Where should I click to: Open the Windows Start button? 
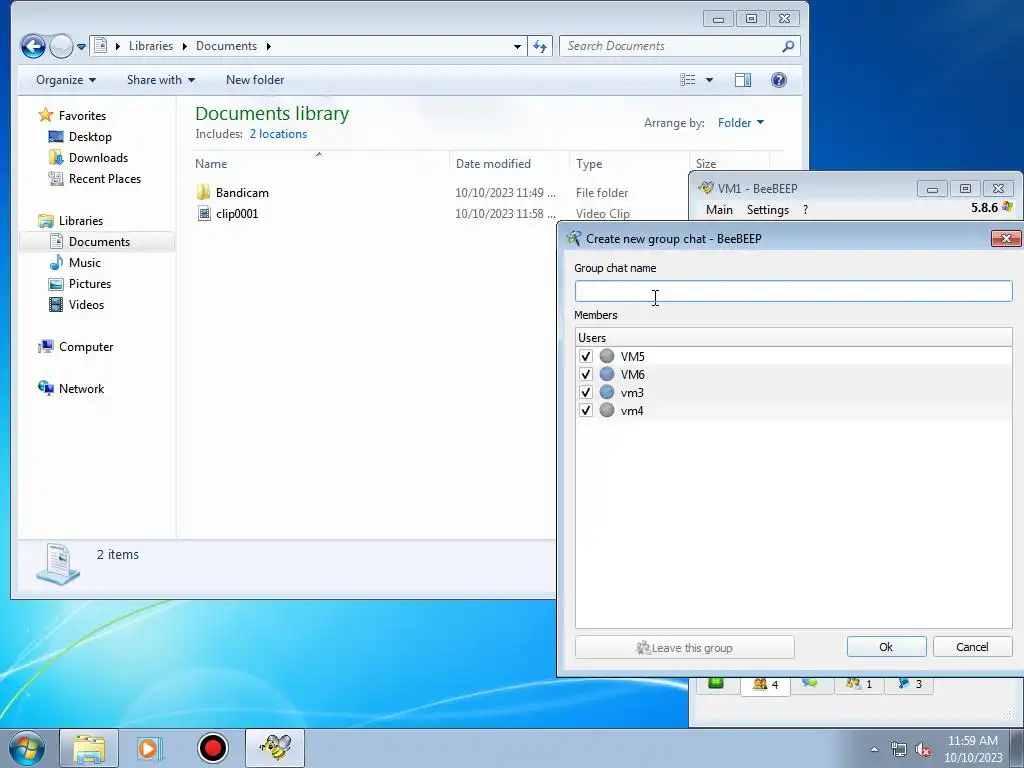[26, 748]
